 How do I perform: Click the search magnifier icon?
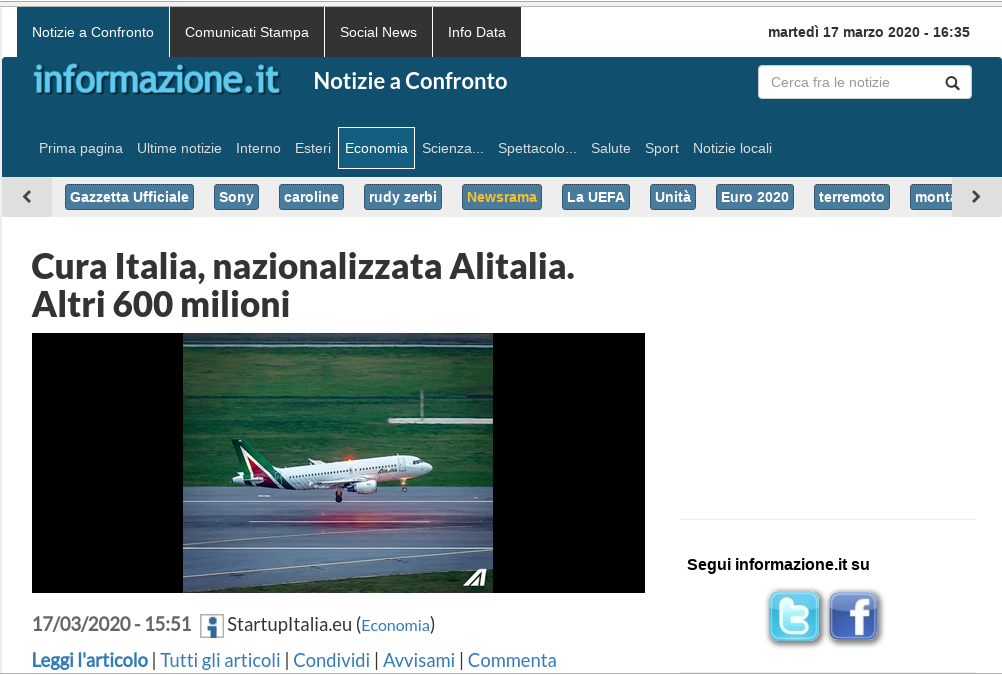[x=952, y=83]
